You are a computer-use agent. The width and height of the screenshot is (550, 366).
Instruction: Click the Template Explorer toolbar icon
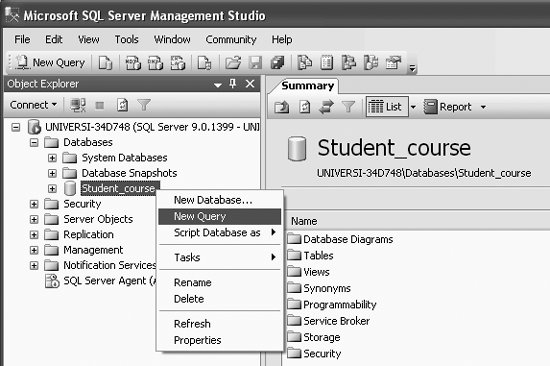click(371, 63)
